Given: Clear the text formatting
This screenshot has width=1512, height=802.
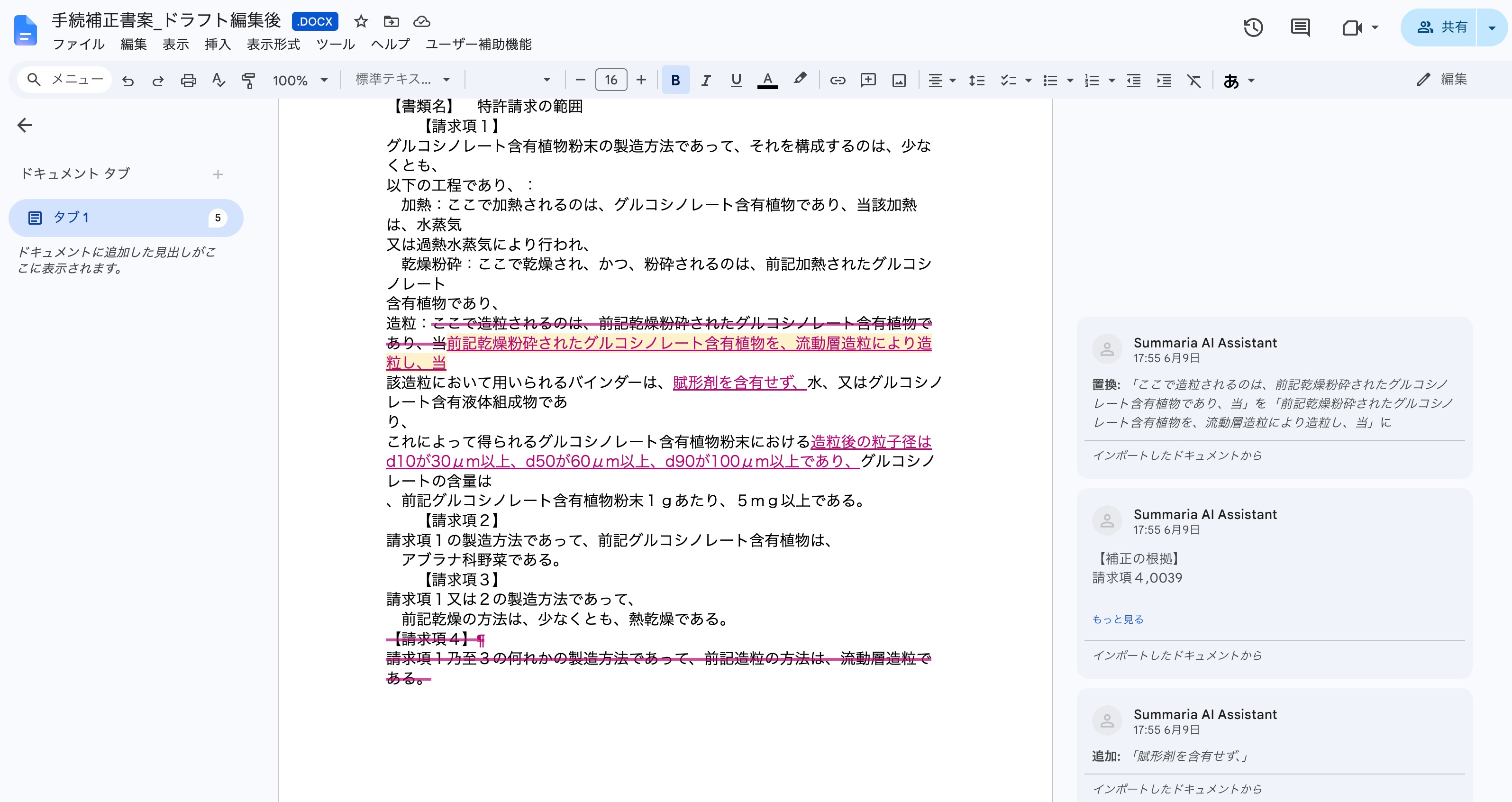Looking at the screenshot, I should (1194, 81).
